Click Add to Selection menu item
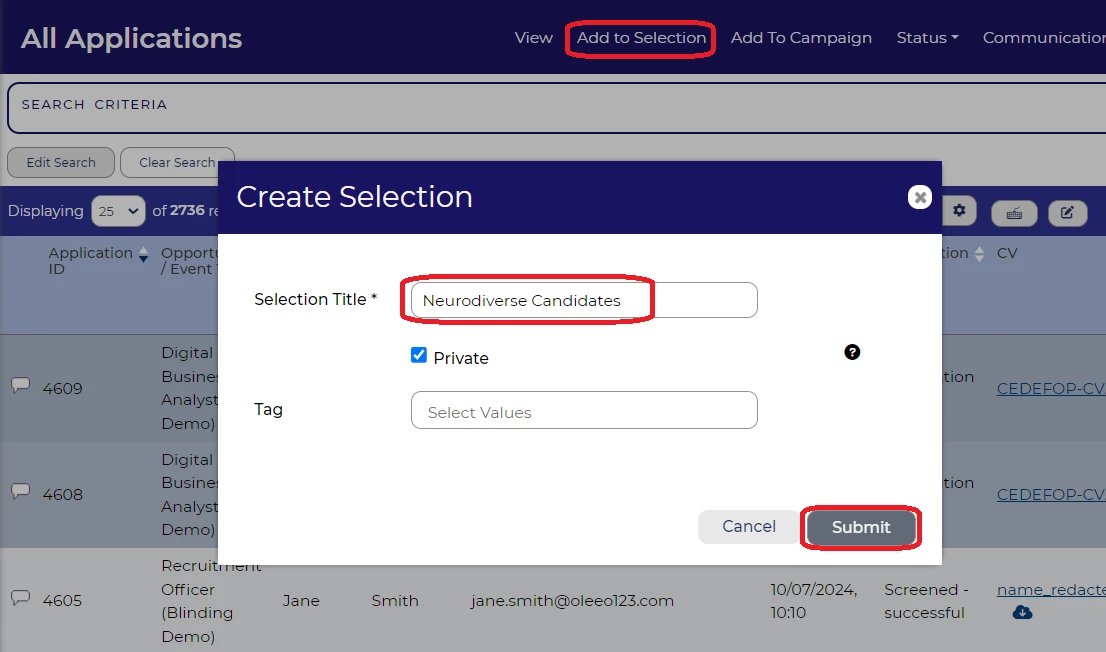This screenshot has height=652, width=1106. tap(641, 38)
